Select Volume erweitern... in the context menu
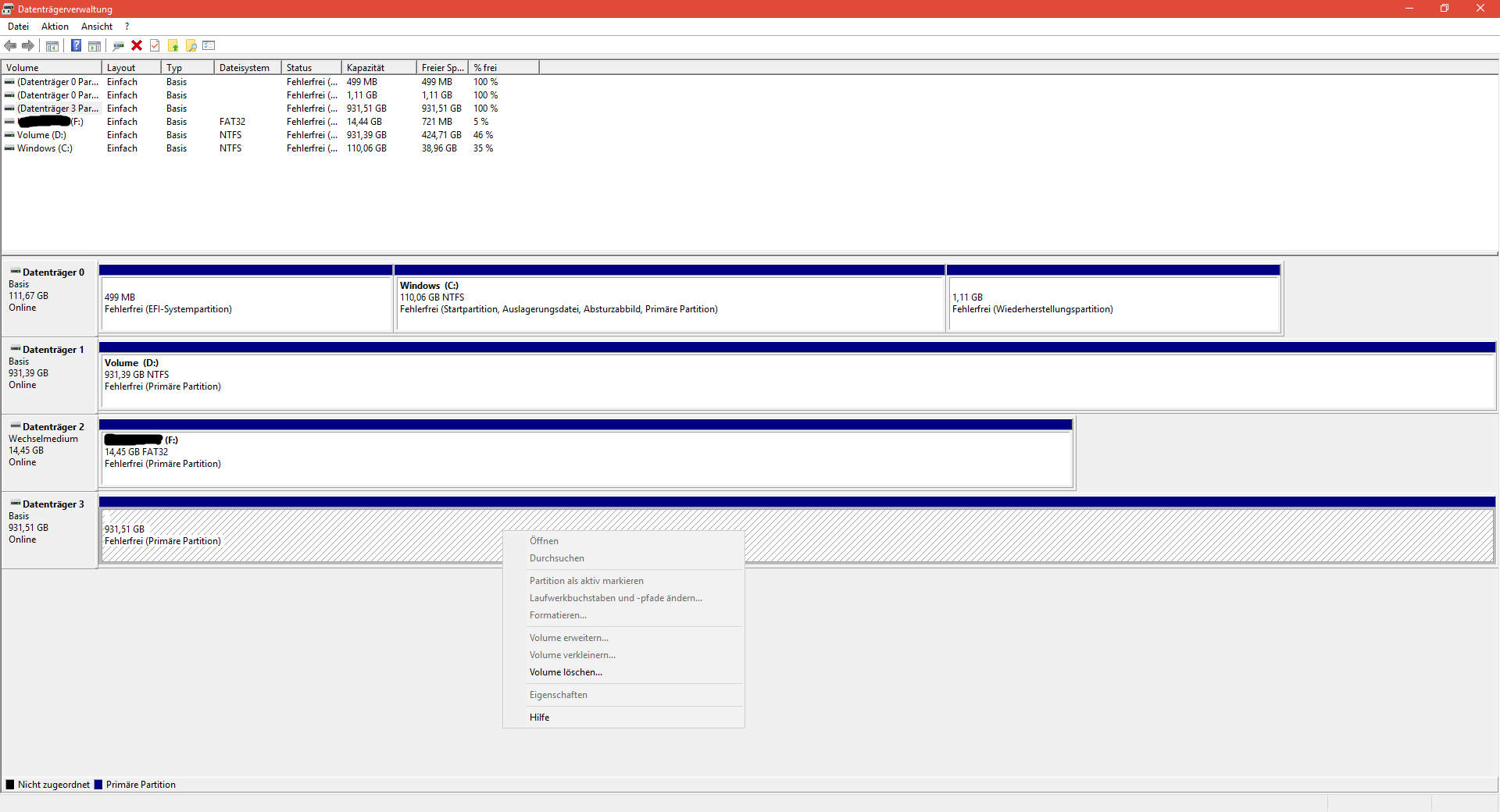Viewport: 1500px width, 812px height. pos(623,638)
